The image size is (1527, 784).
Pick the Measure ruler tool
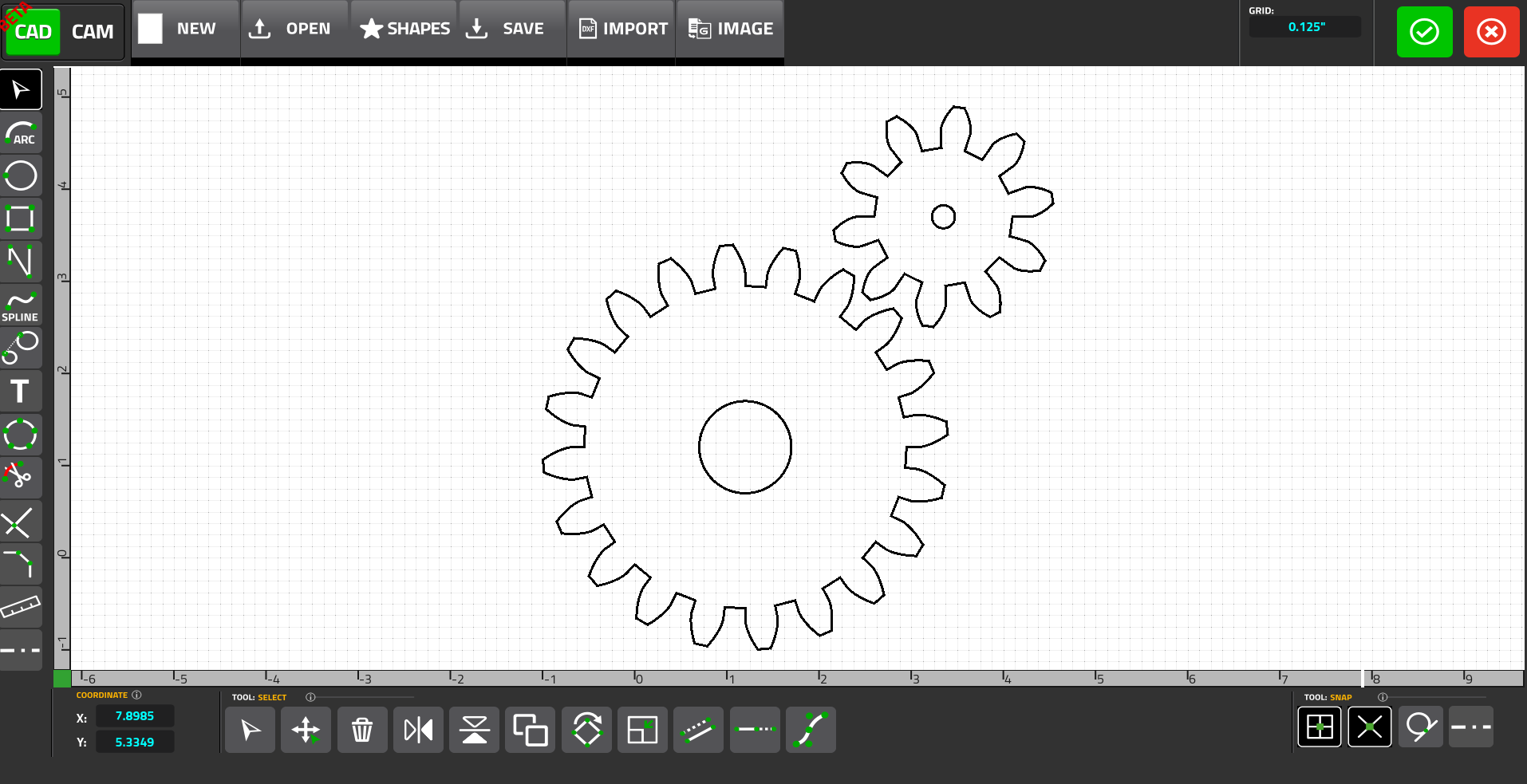22,607
